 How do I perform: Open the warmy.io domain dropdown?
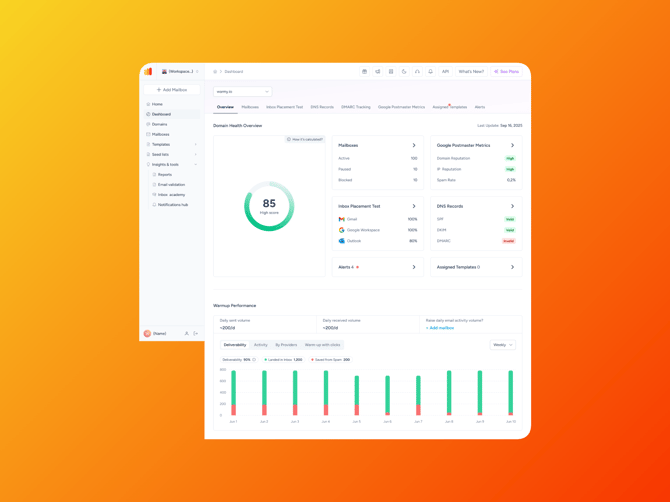click(x=242, y=91)
